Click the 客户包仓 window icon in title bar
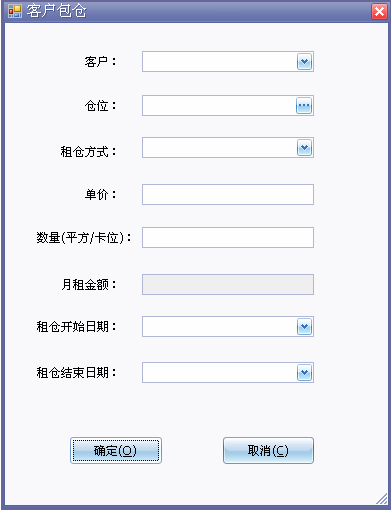 15,11
